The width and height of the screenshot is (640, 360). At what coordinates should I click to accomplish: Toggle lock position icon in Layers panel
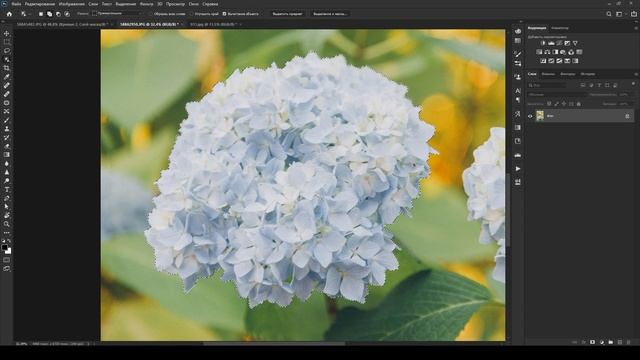coord(564,104)
